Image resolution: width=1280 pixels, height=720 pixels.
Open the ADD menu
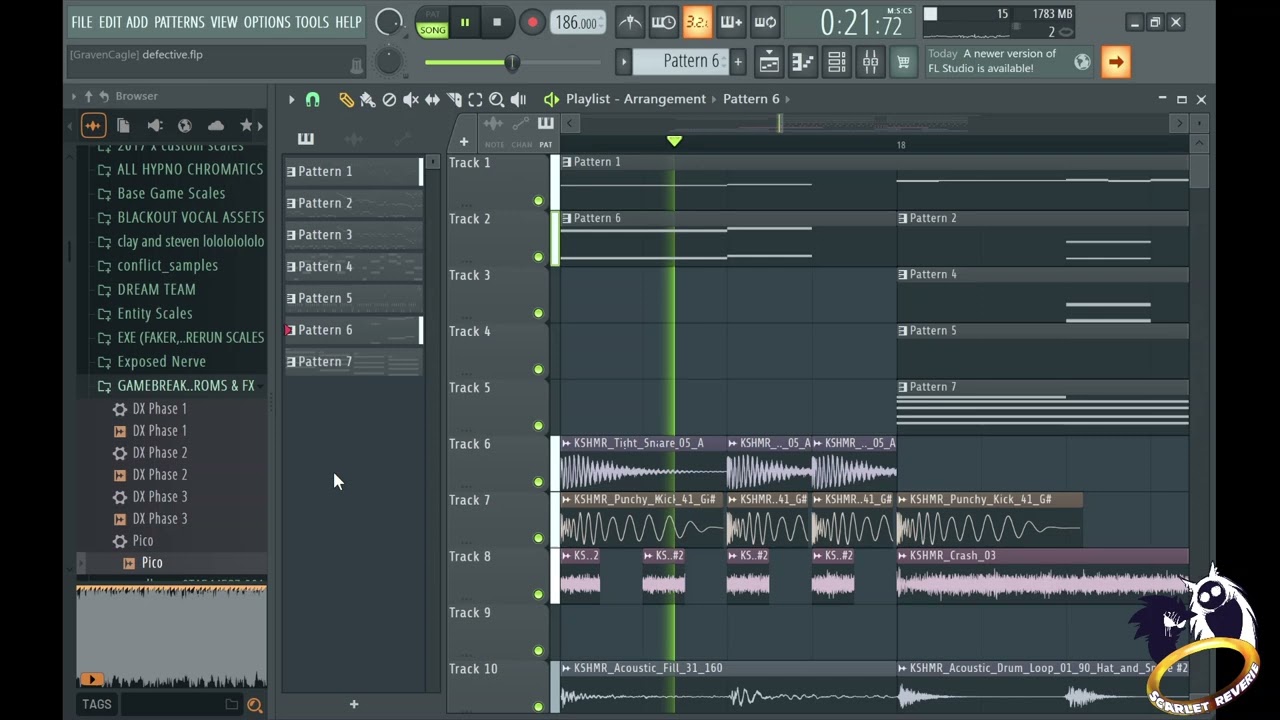[137, 22]
